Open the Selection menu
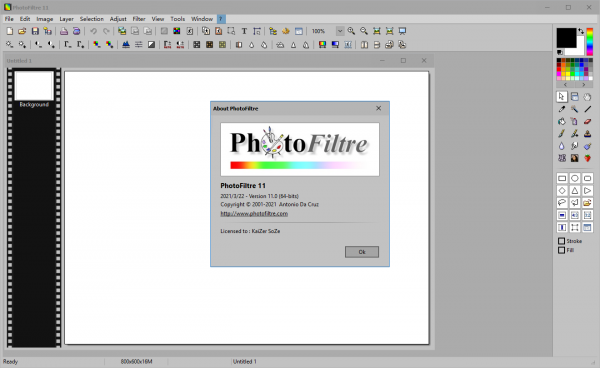 pos(91,19)
